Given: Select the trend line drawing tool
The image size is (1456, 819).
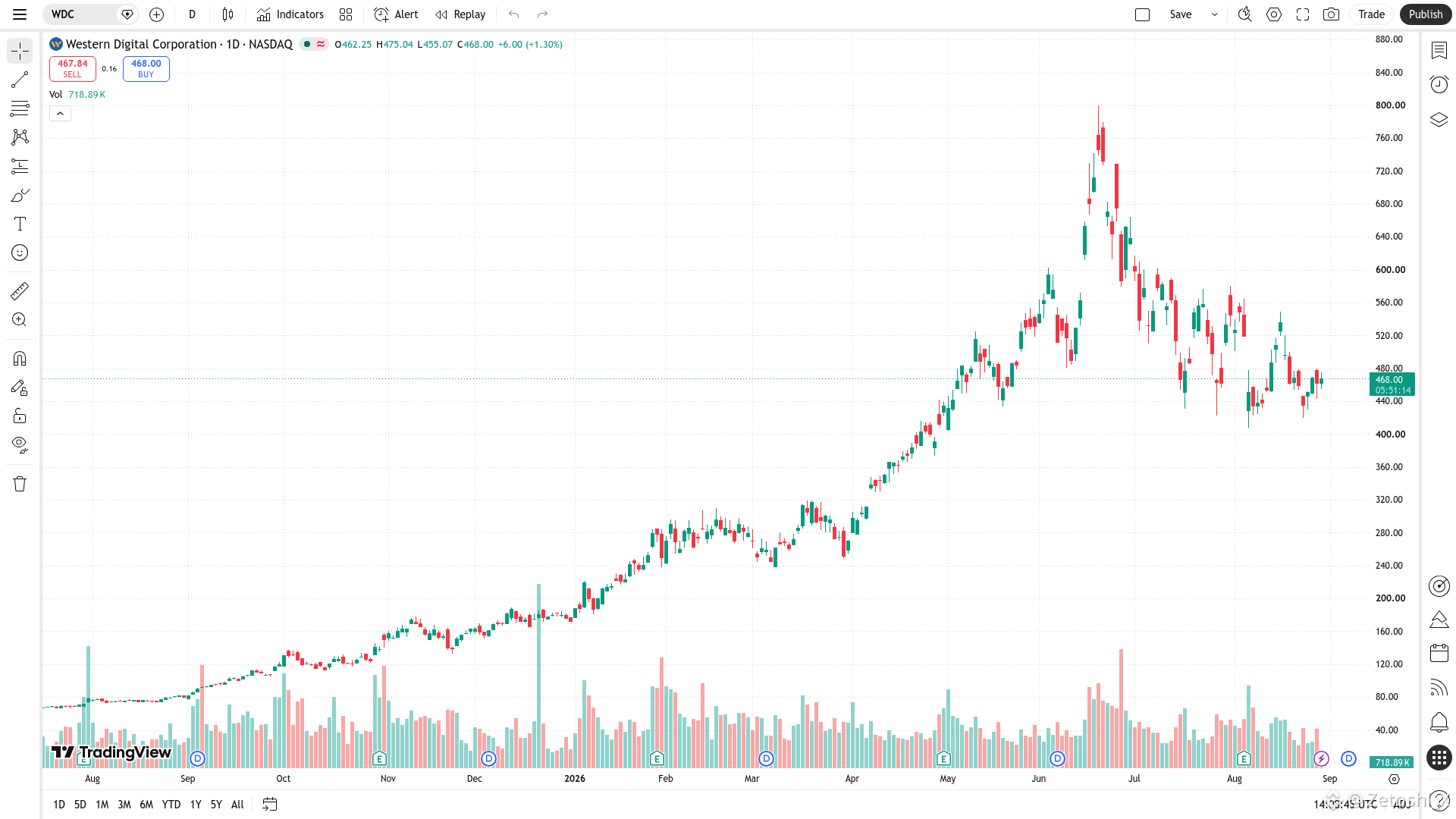Looking at the screenshot, I should (x=20, y=80).
